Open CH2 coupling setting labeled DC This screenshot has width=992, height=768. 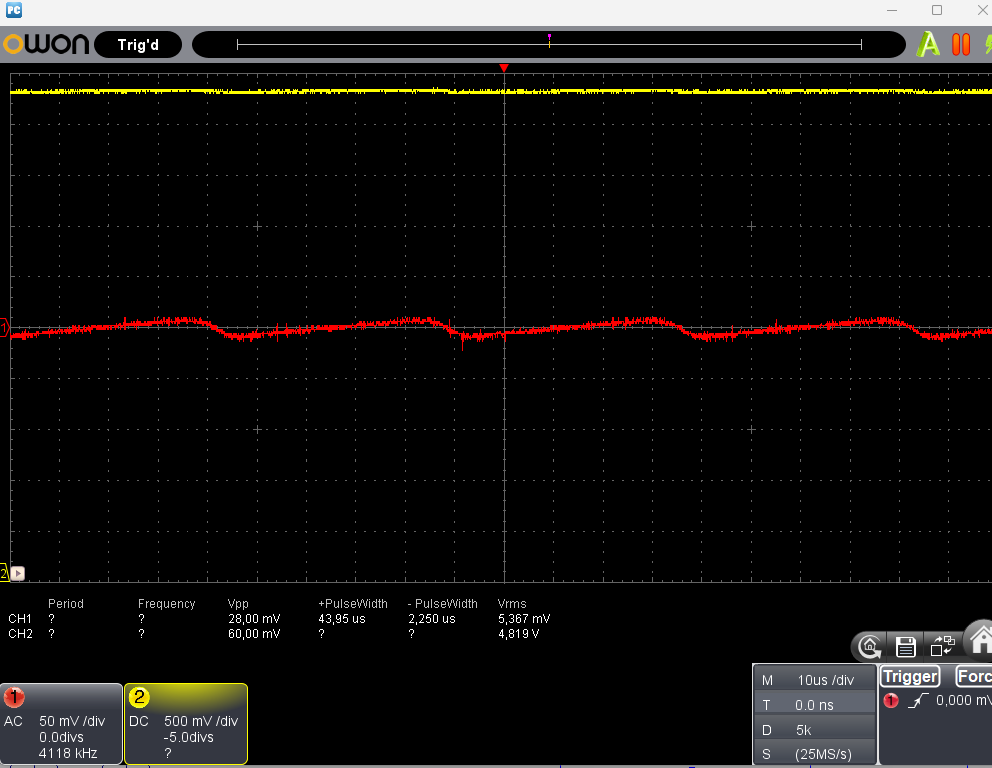(x=139, y=721)
